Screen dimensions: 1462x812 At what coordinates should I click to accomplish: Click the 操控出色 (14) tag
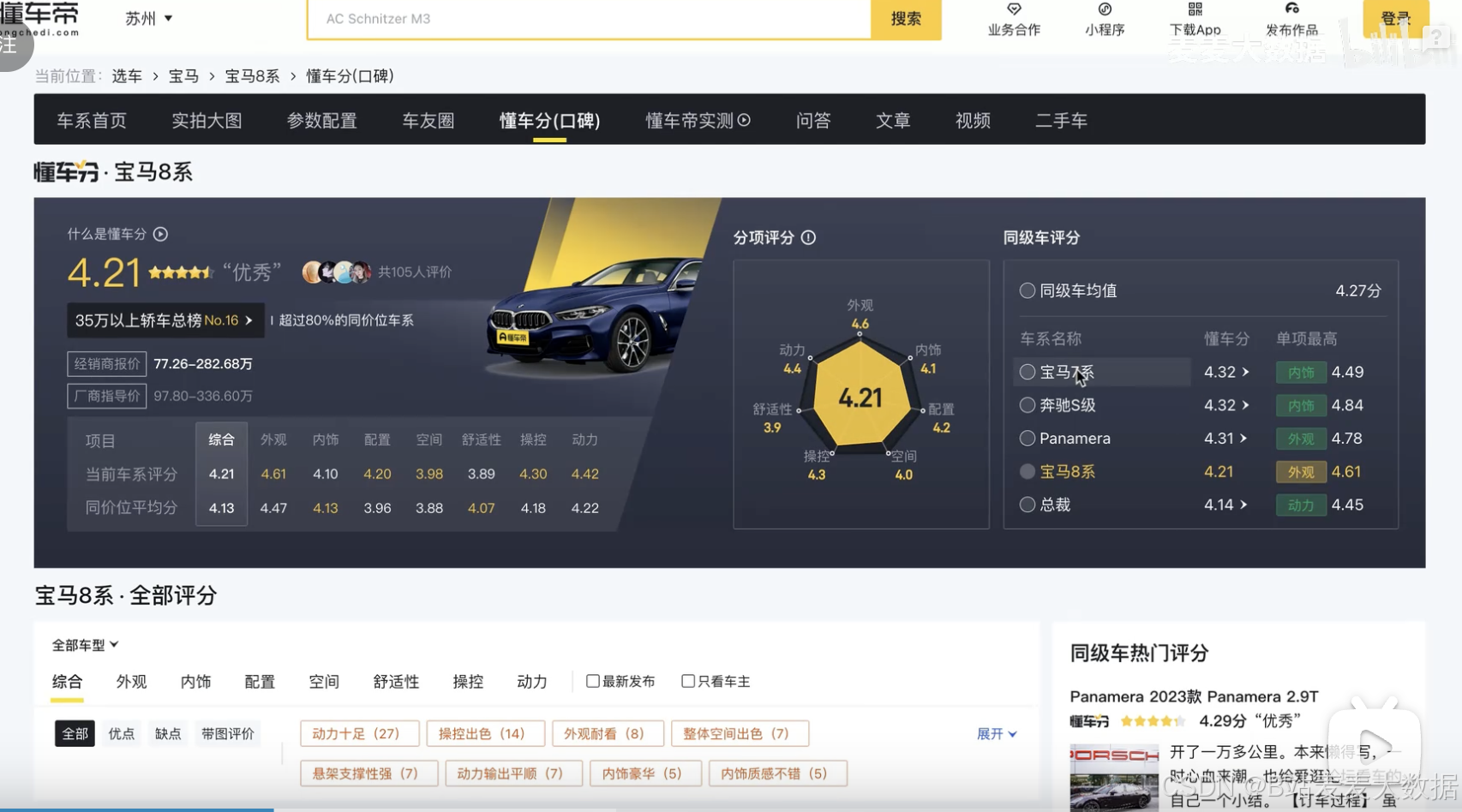[486, 734]
